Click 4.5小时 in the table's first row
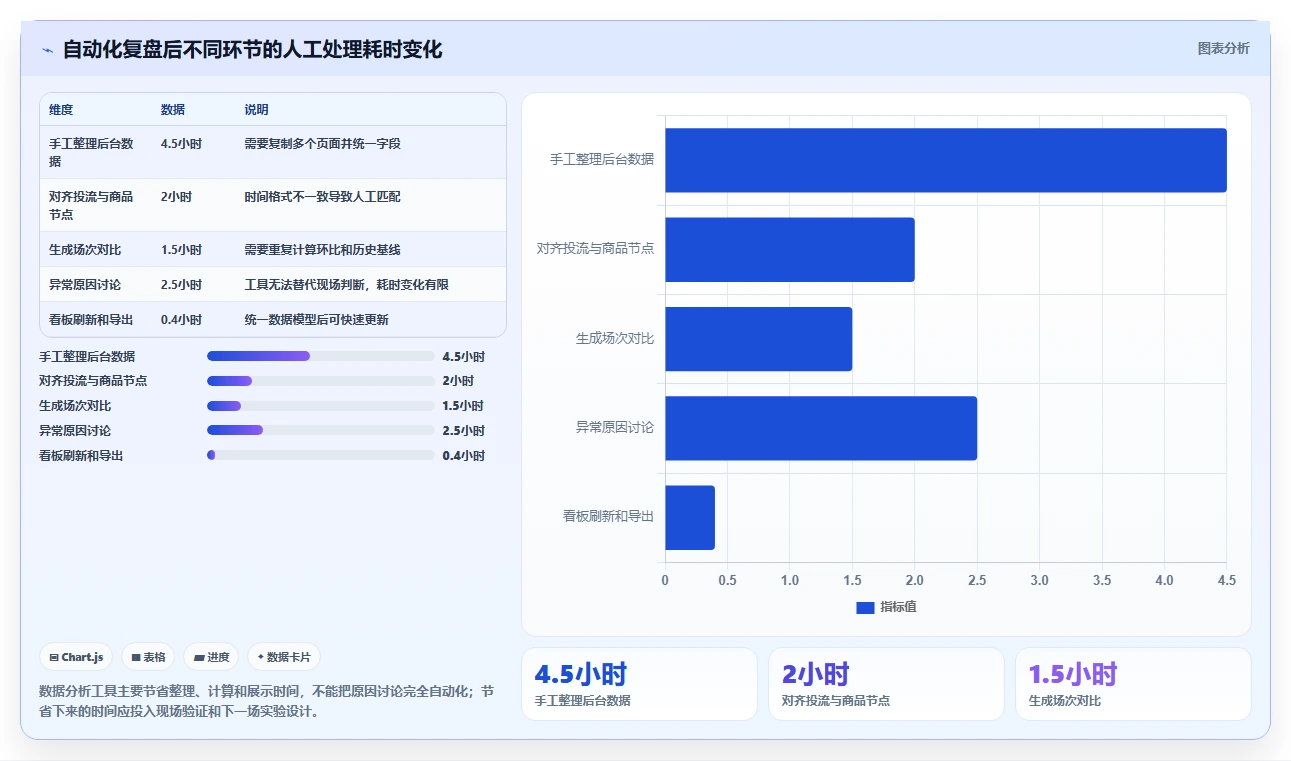This screenshot has width=1291, height=761. (x=181, y=144)
